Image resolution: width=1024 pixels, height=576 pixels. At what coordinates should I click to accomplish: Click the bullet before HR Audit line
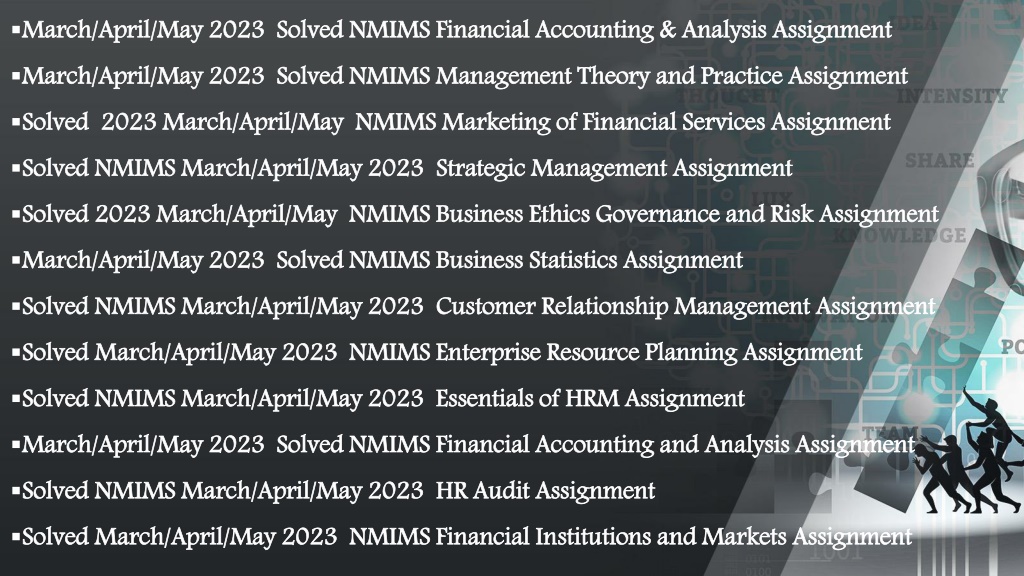[16, 492]
